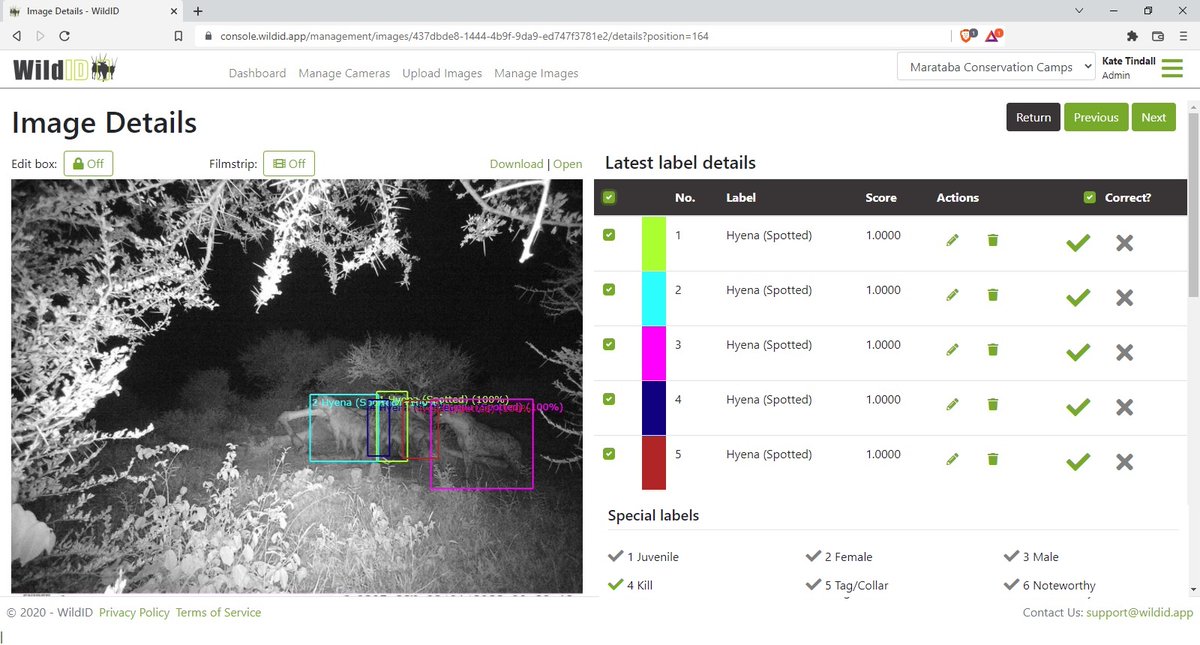This screenshot has width=1200, height=645.
Task: Email support@wildid.app
Action: (x=1139, y=613)
